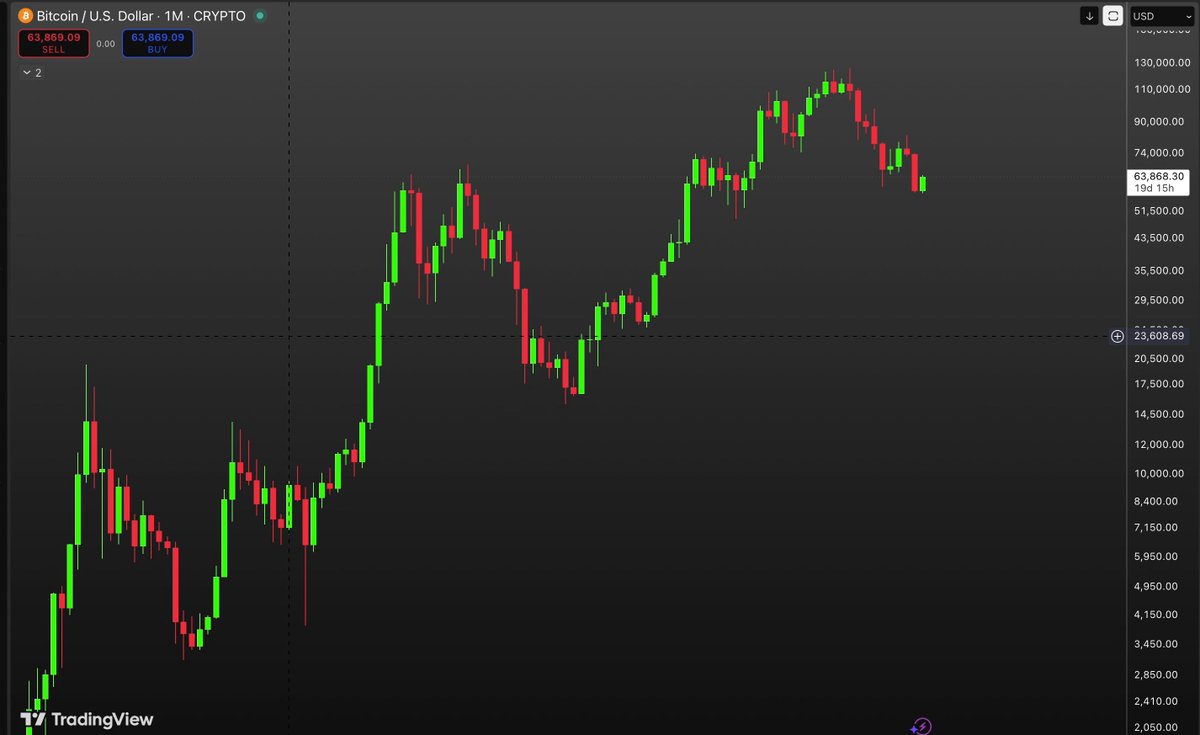This screenshot has height=735, width=1200.
Task: Click the 12,000.00 price axis label
Action: pos(1159,444)
